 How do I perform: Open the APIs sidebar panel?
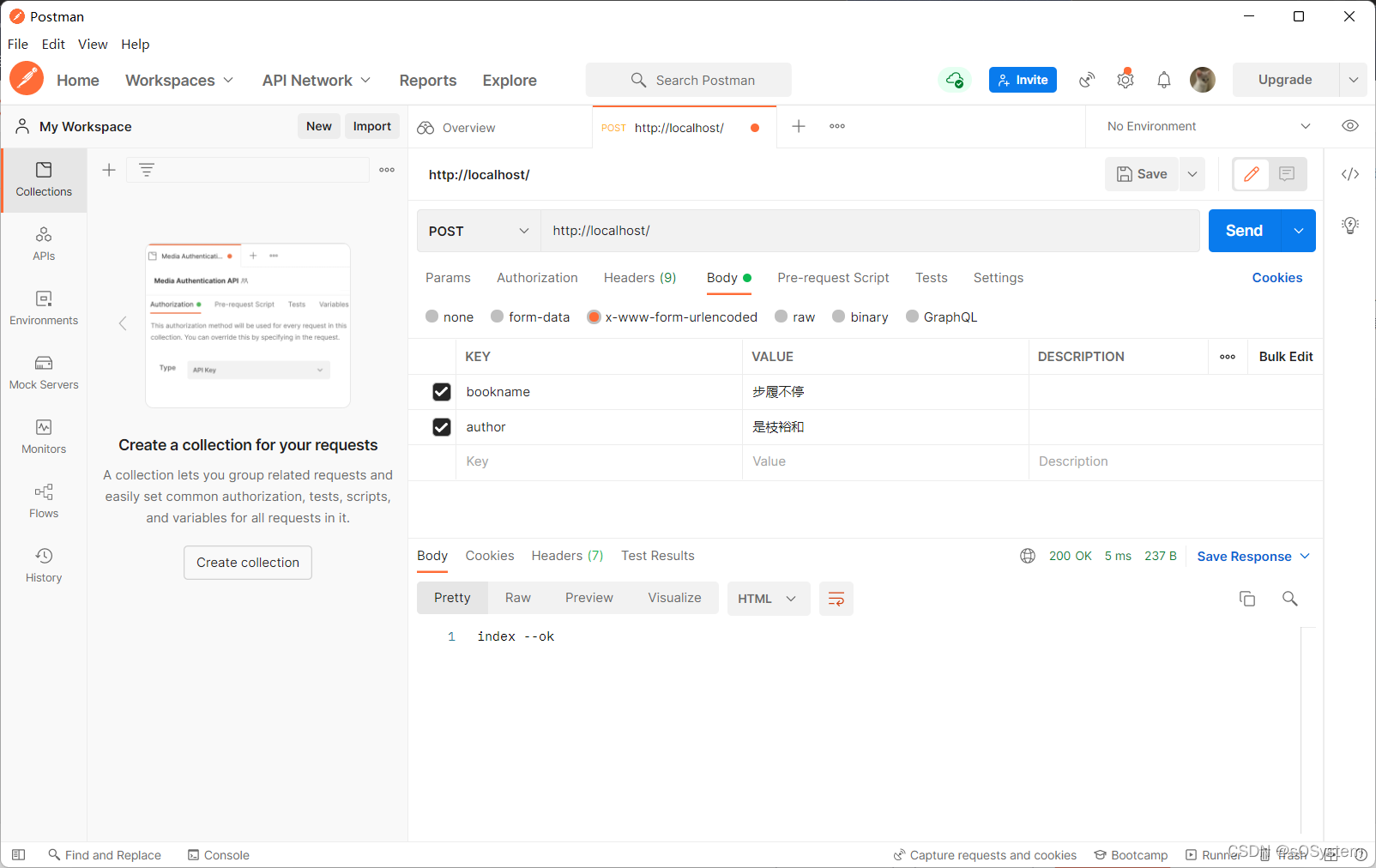click(x=44, y=244)
